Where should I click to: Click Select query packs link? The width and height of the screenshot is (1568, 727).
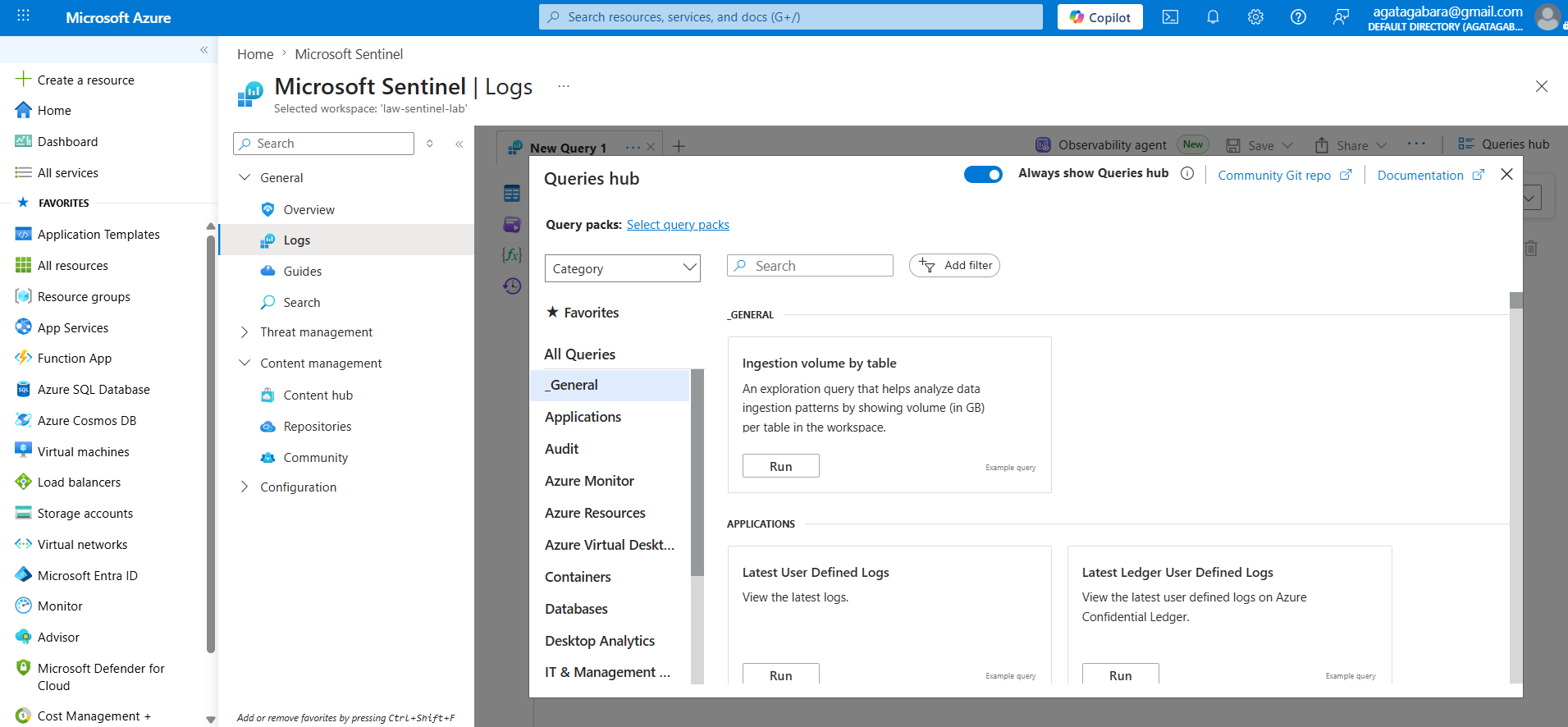pyautogui.click(x=678, y=225)
